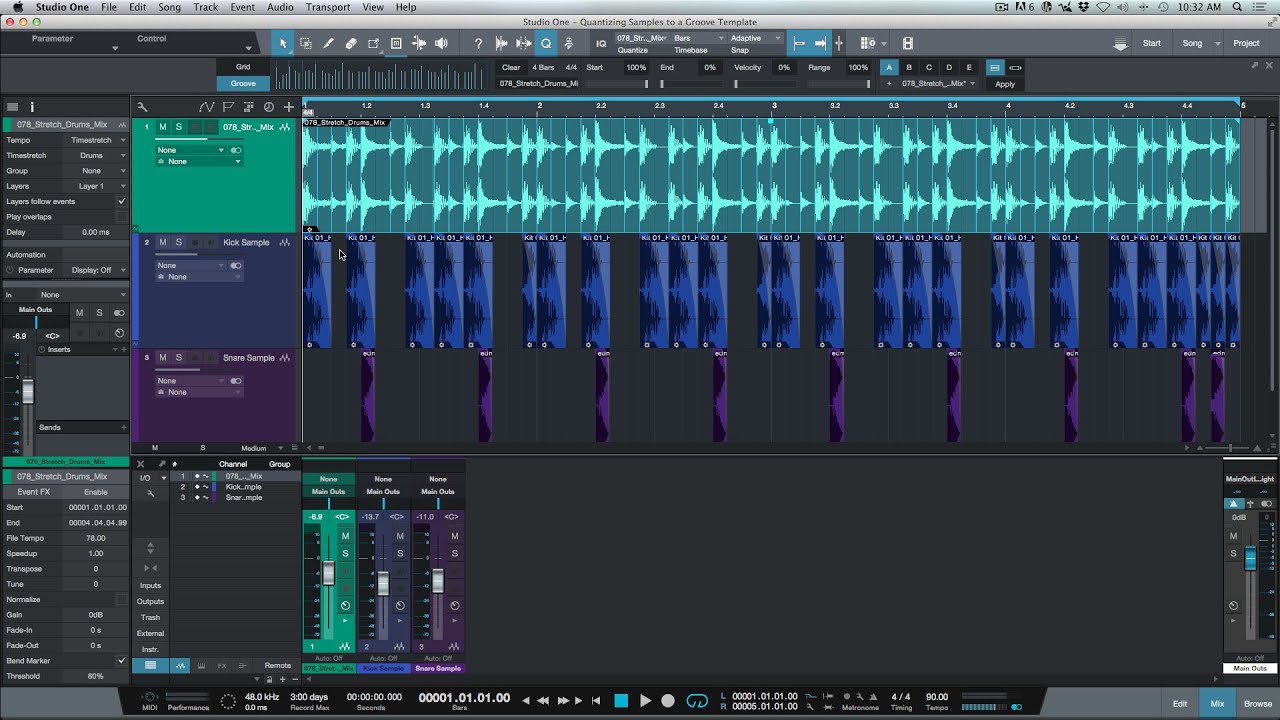Select the Range tool
The image size is (1280, 720).
click(x=306, y=43)
